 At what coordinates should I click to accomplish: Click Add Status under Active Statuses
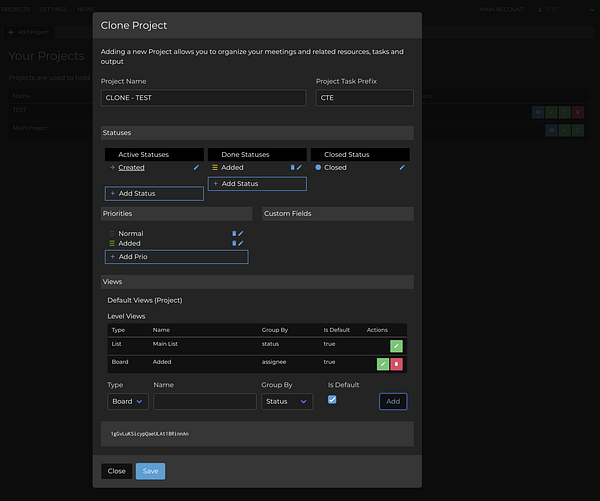tap(154, 193)
